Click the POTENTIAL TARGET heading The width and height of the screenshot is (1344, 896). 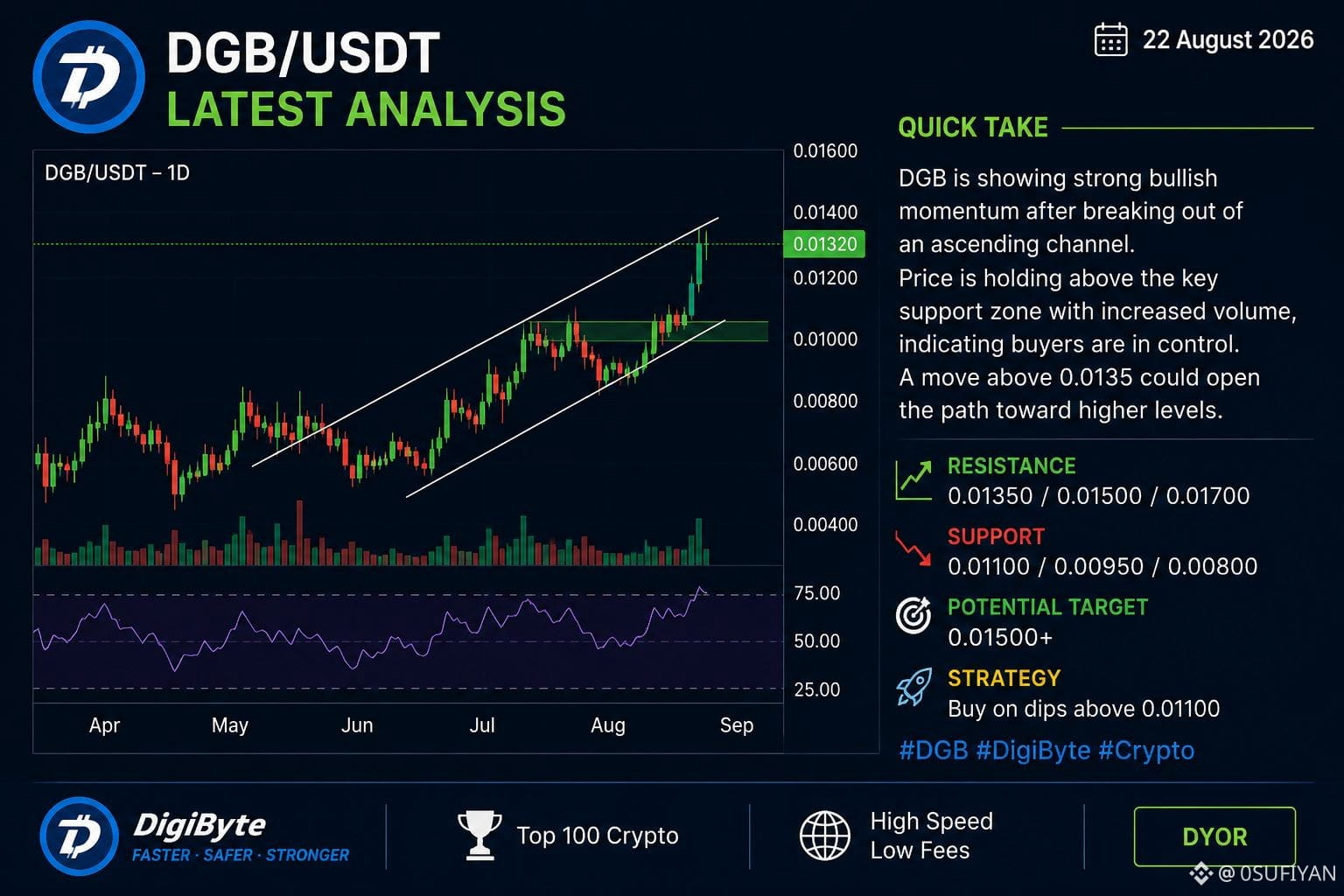1047,607
